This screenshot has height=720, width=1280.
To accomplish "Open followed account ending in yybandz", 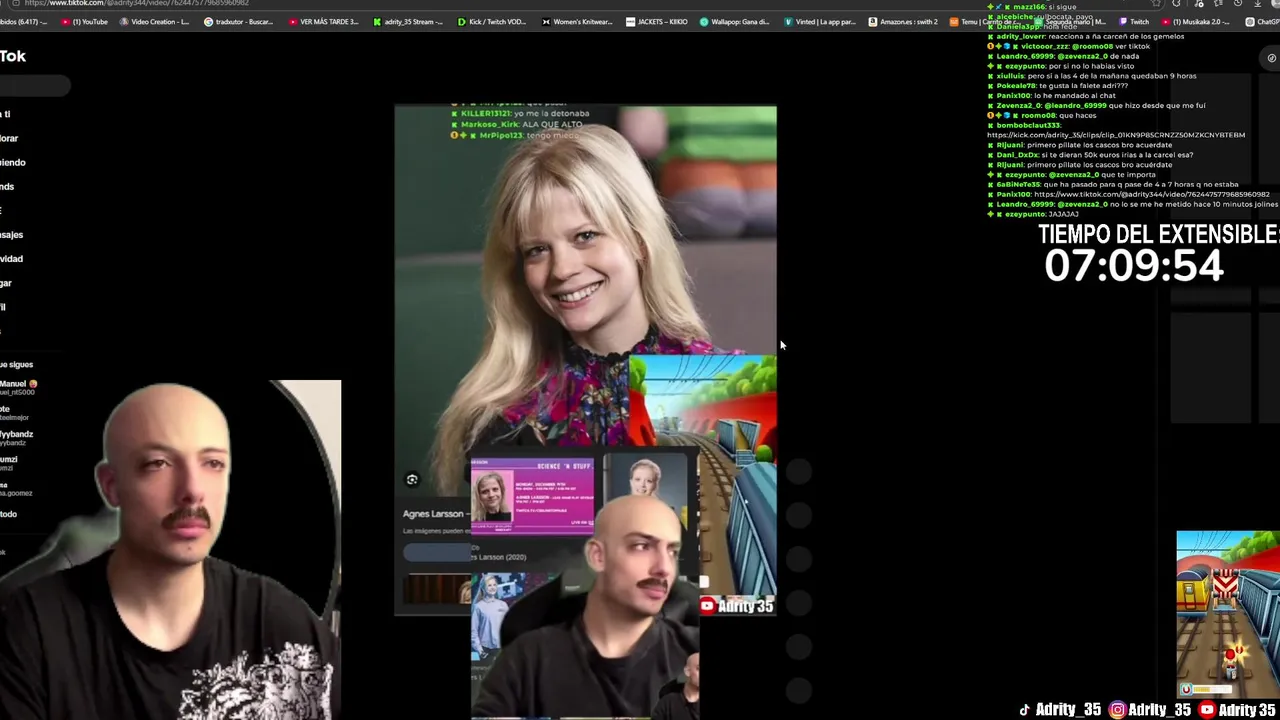I will tap(17, 438).
